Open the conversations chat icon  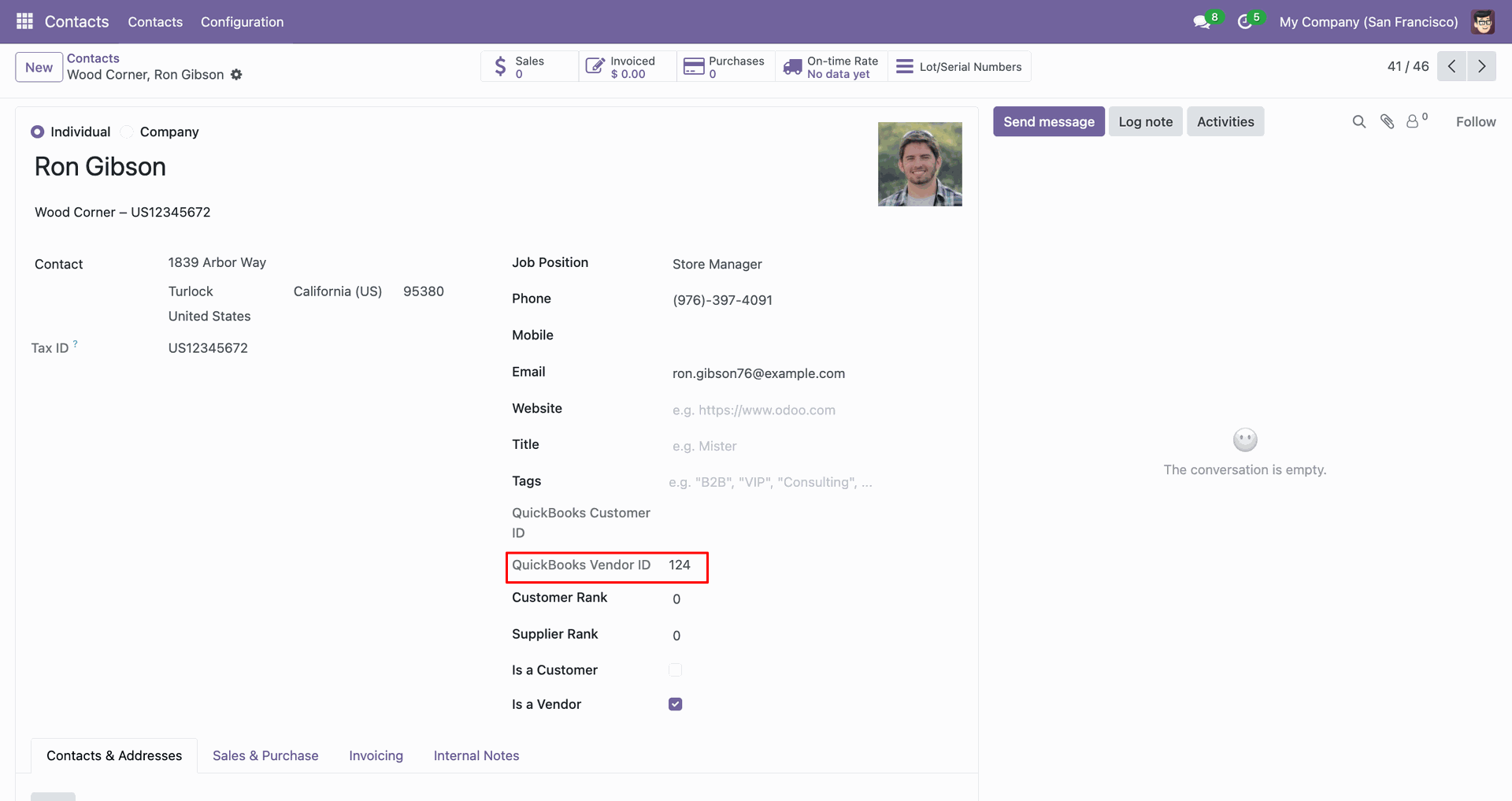point(1202,22)
